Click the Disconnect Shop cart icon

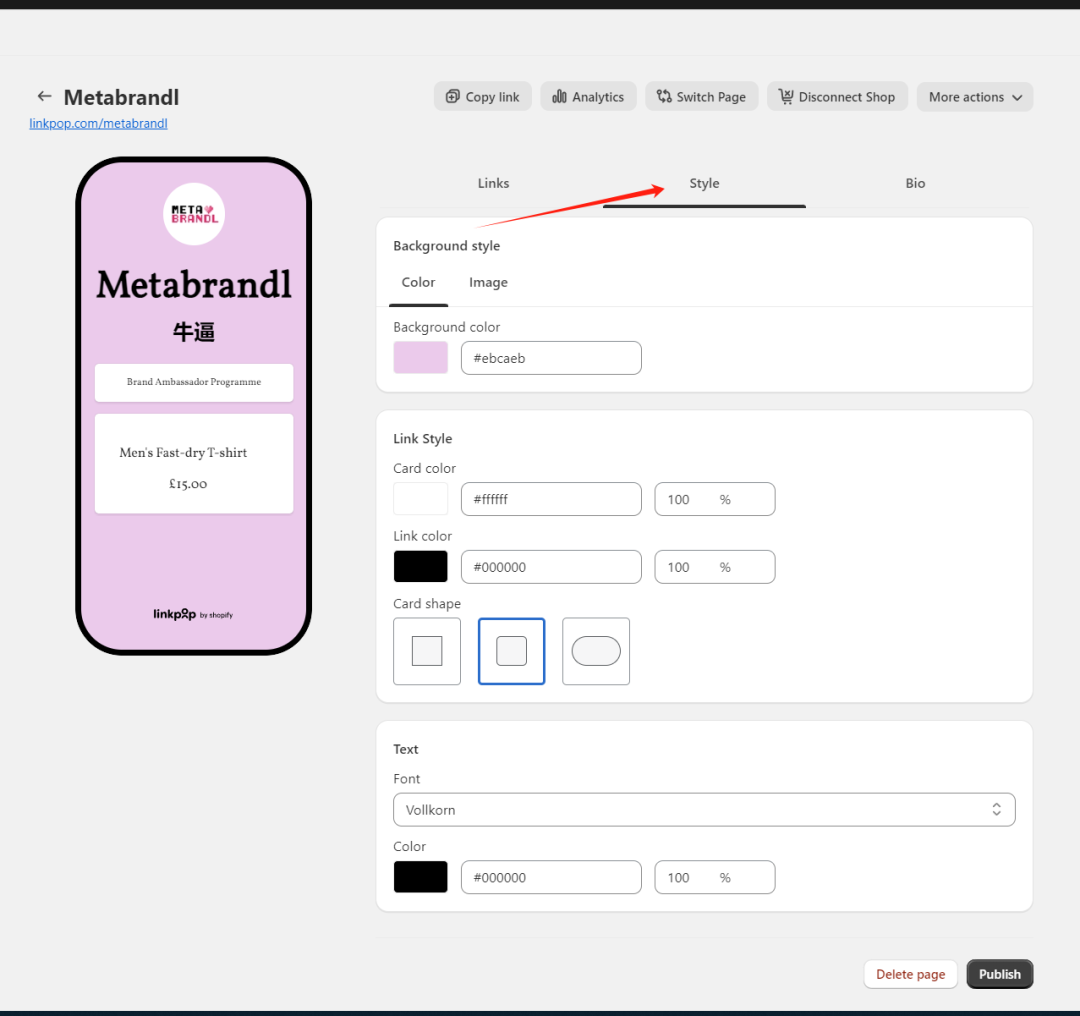(786, 96)
